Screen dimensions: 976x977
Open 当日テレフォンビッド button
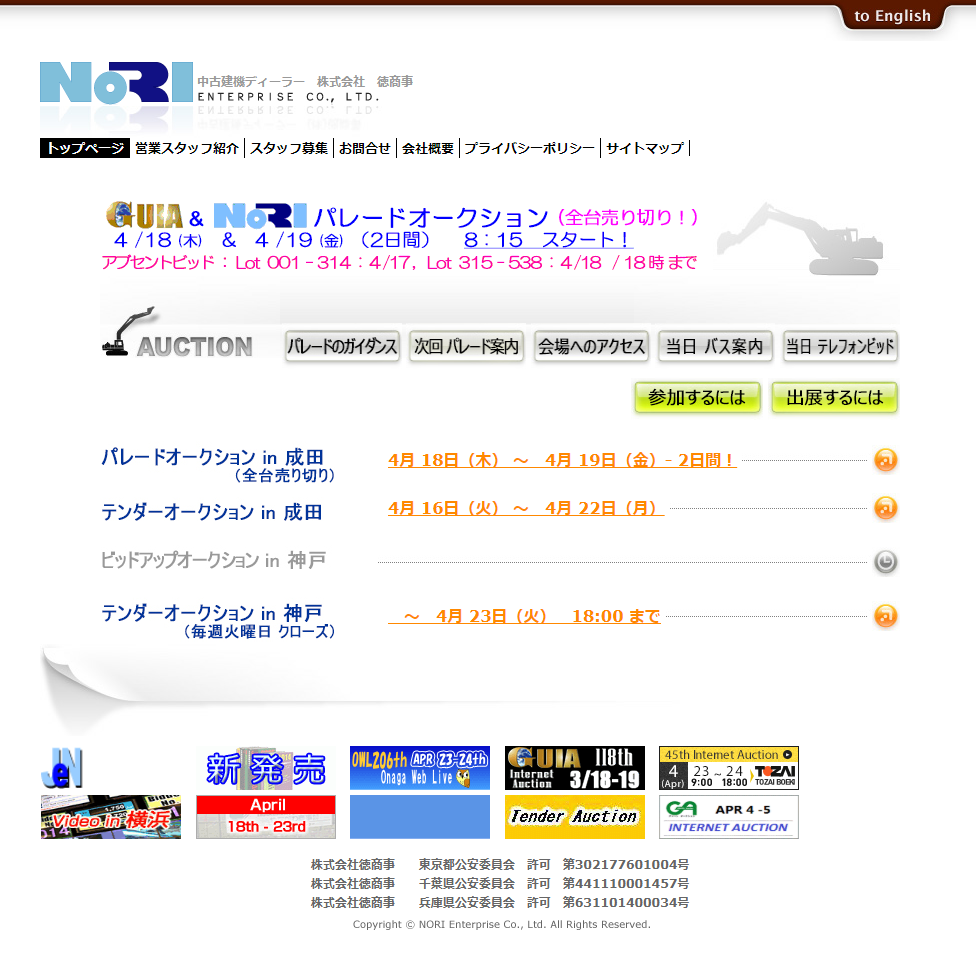click(x=840, y=346)
